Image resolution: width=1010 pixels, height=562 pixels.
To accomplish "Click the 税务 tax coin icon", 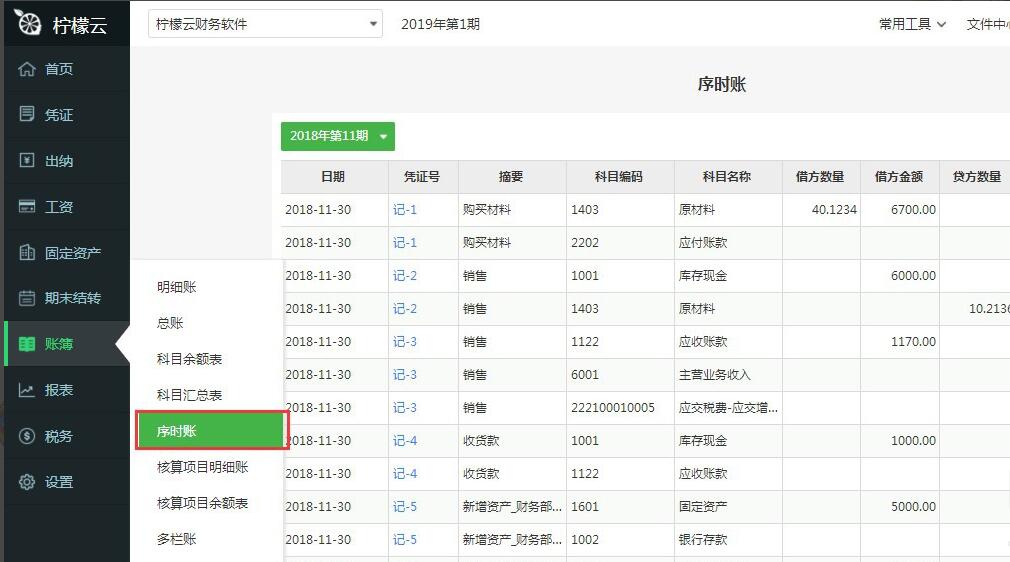I will [x=26, y=436].
